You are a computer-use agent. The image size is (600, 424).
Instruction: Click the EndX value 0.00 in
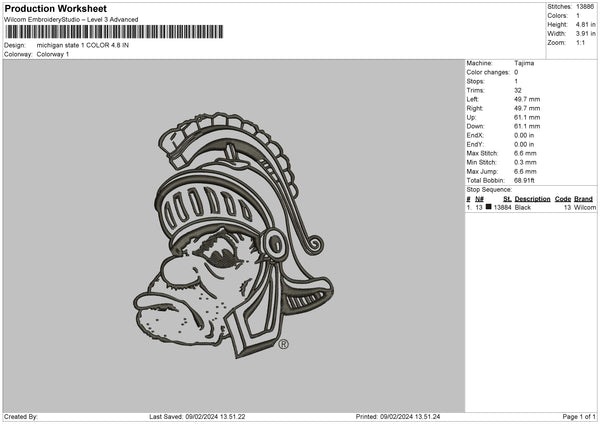click(524, 135)
